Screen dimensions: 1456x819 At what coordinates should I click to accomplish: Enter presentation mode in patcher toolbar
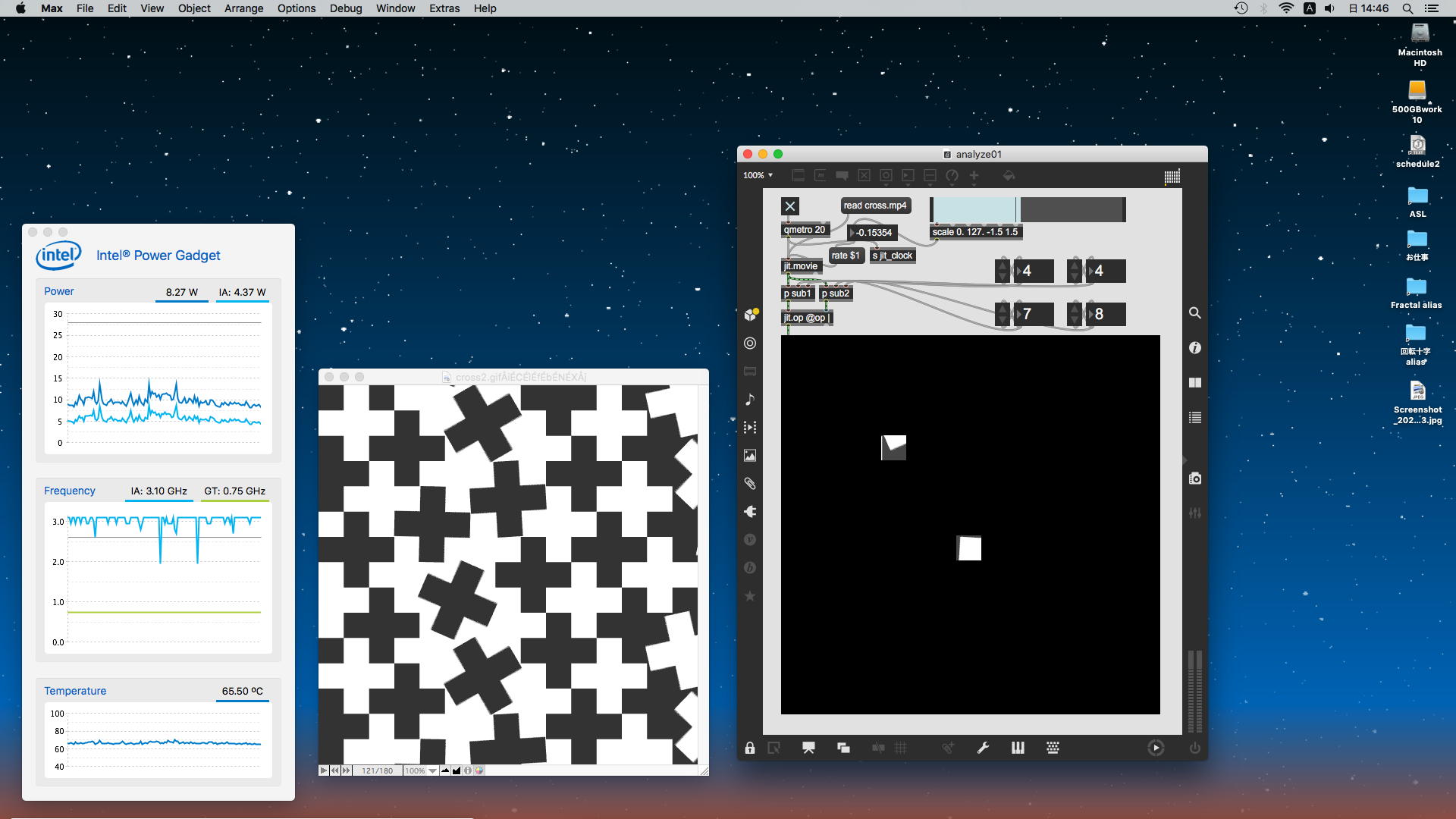(x=808, y=748)
